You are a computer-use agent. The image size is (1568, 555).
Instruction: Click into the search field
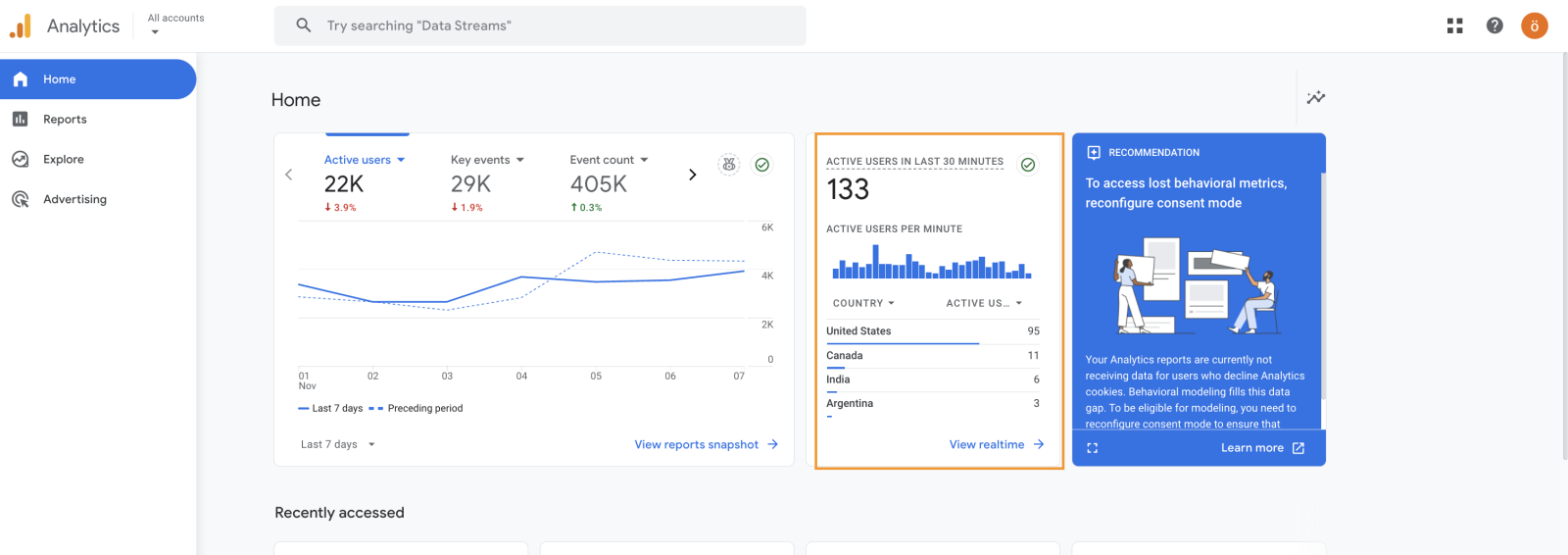click(x=540, y=25)
